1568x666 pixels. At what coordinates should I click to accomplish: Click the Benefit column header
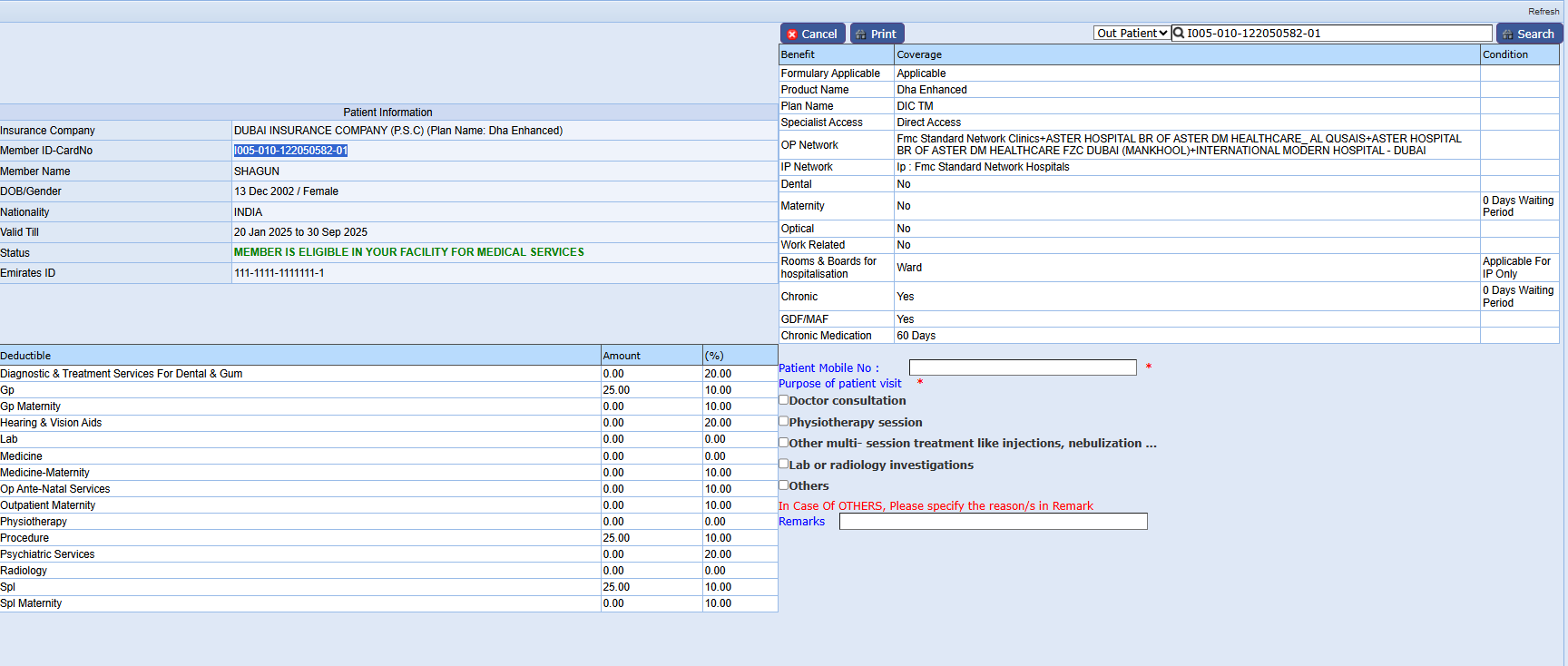(x=798, y=54)
